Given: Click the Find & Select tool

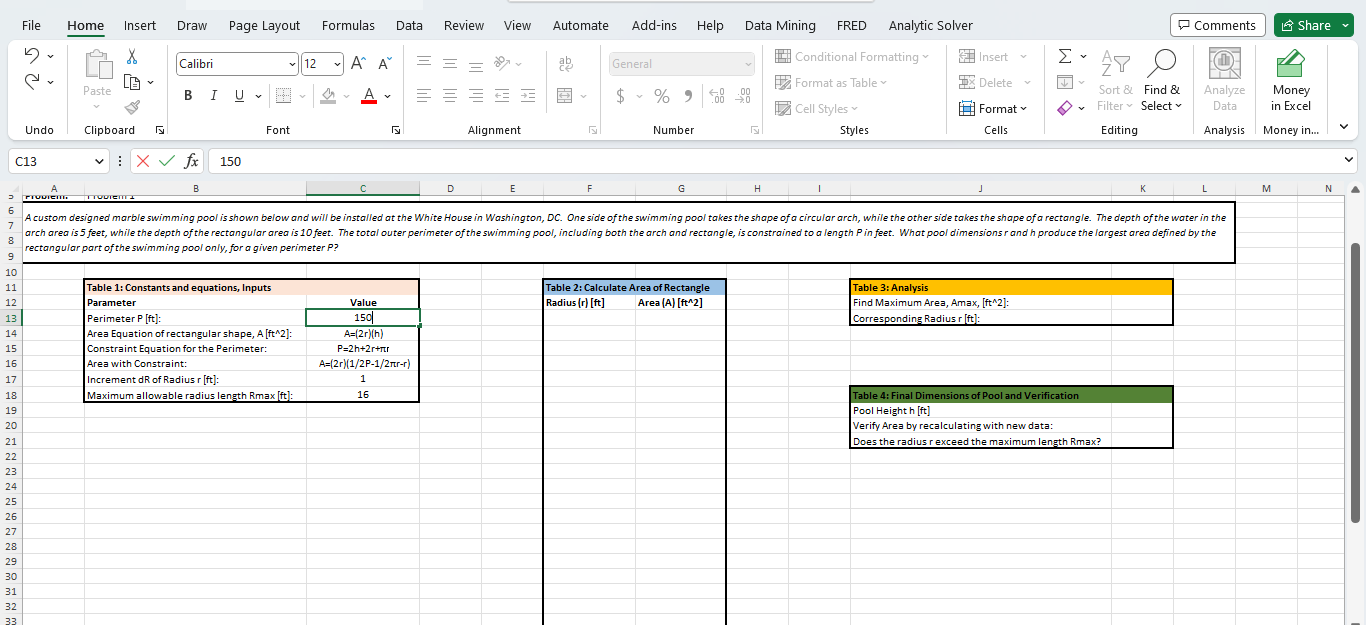Looking at the screenshot, I should (1162, 80).
